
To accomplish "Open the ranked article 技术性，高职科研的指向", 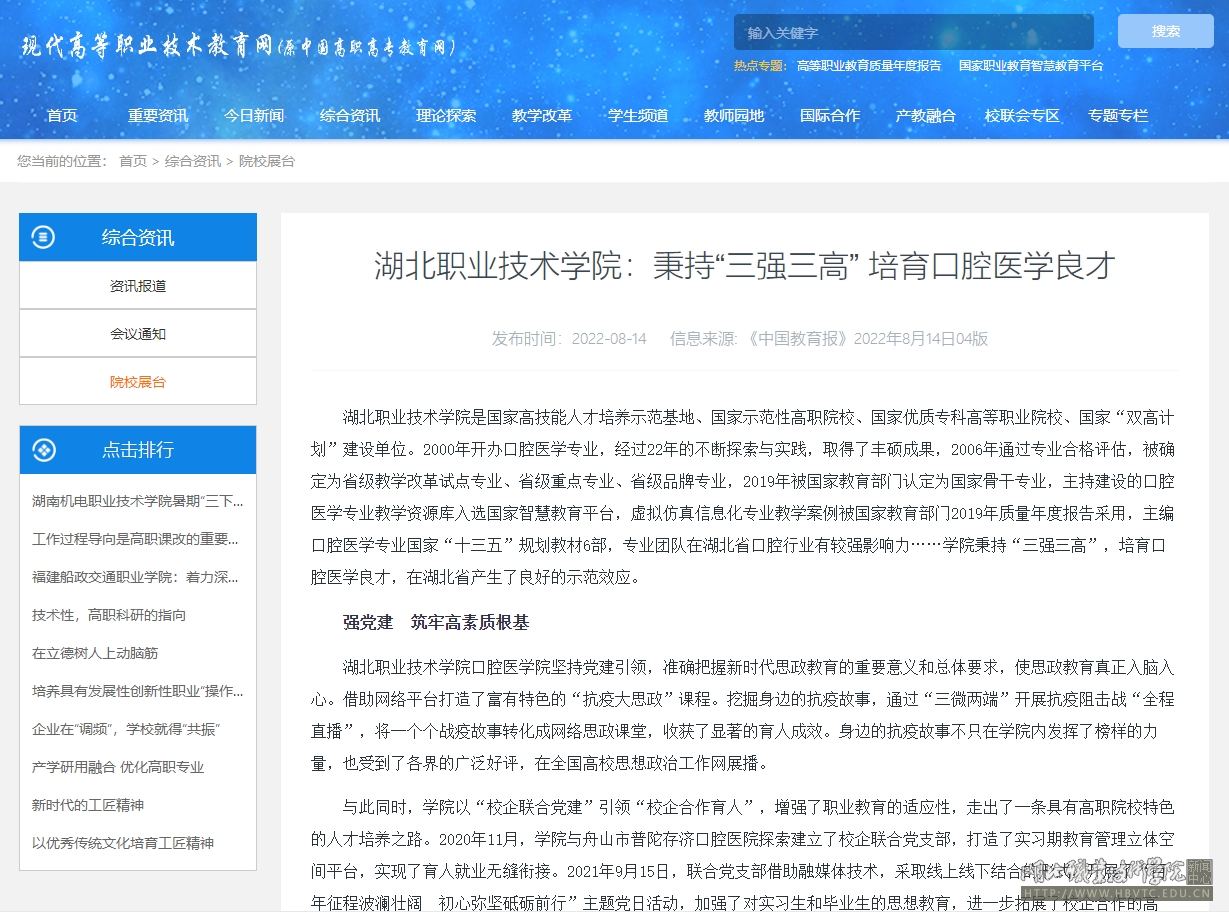I will click(109, 615).
